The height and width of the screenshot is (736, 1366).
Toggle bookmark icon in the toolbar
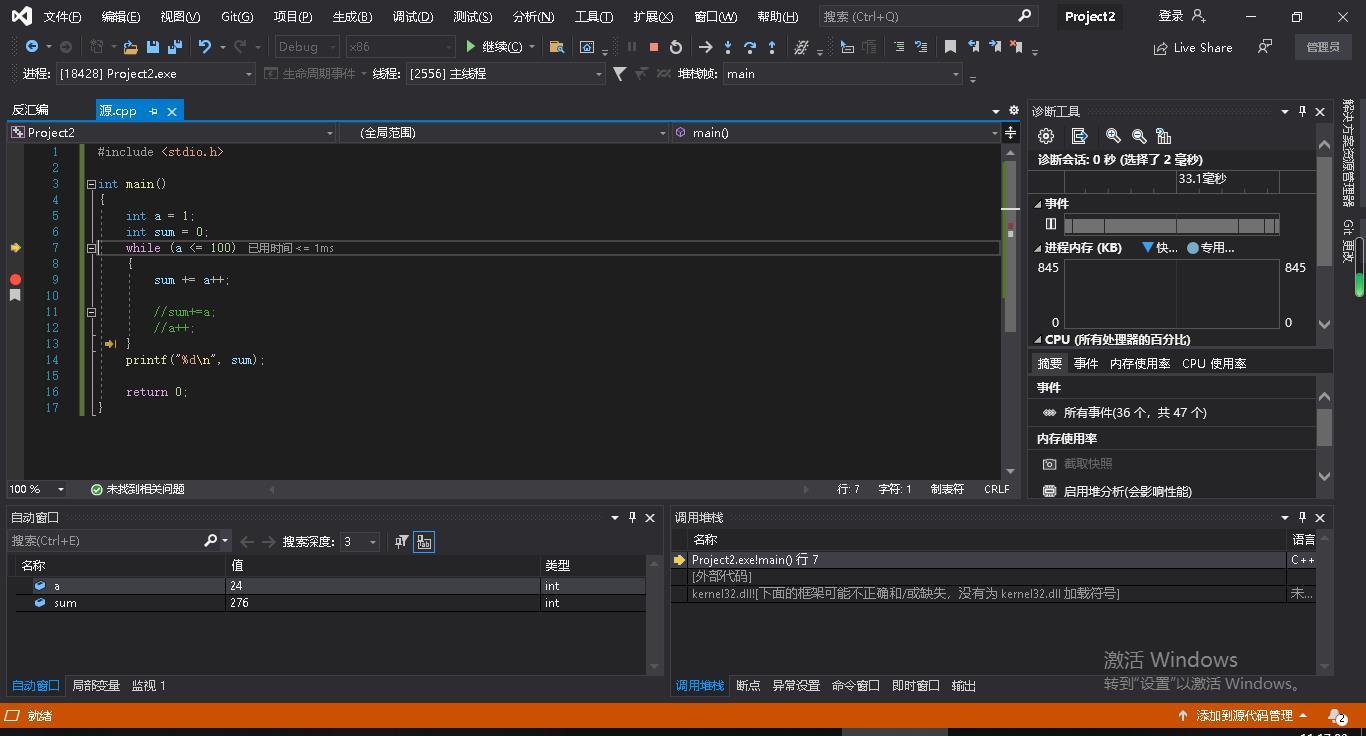point(950,47)
